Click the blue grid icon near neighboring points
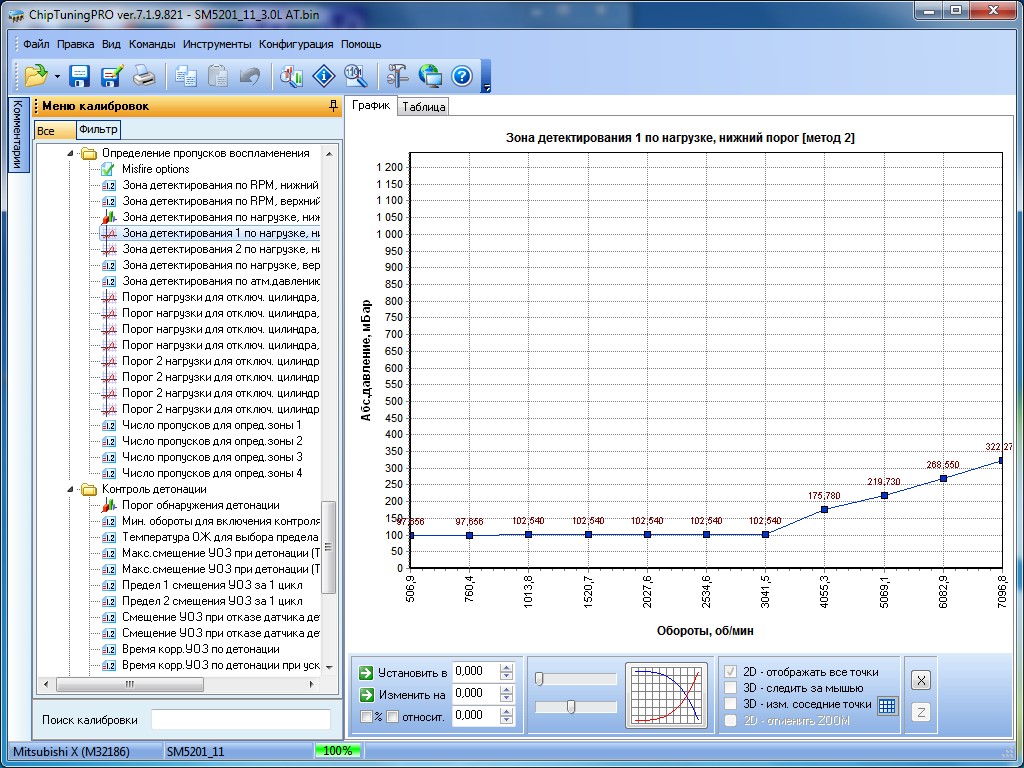 click(x=887, y=706)
